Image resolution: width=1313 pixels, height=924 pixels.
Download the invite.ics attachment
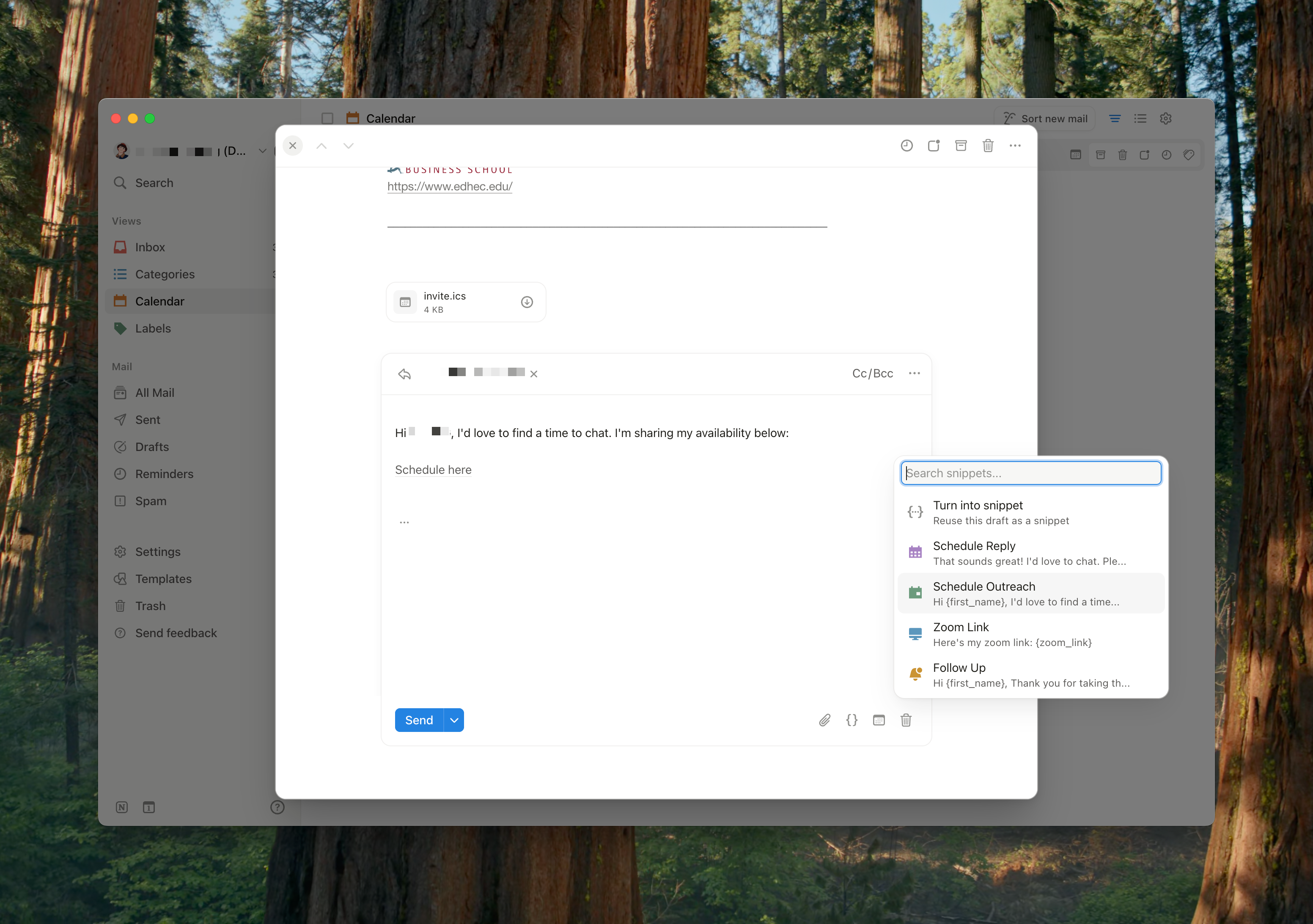click(x=527, y=302)
